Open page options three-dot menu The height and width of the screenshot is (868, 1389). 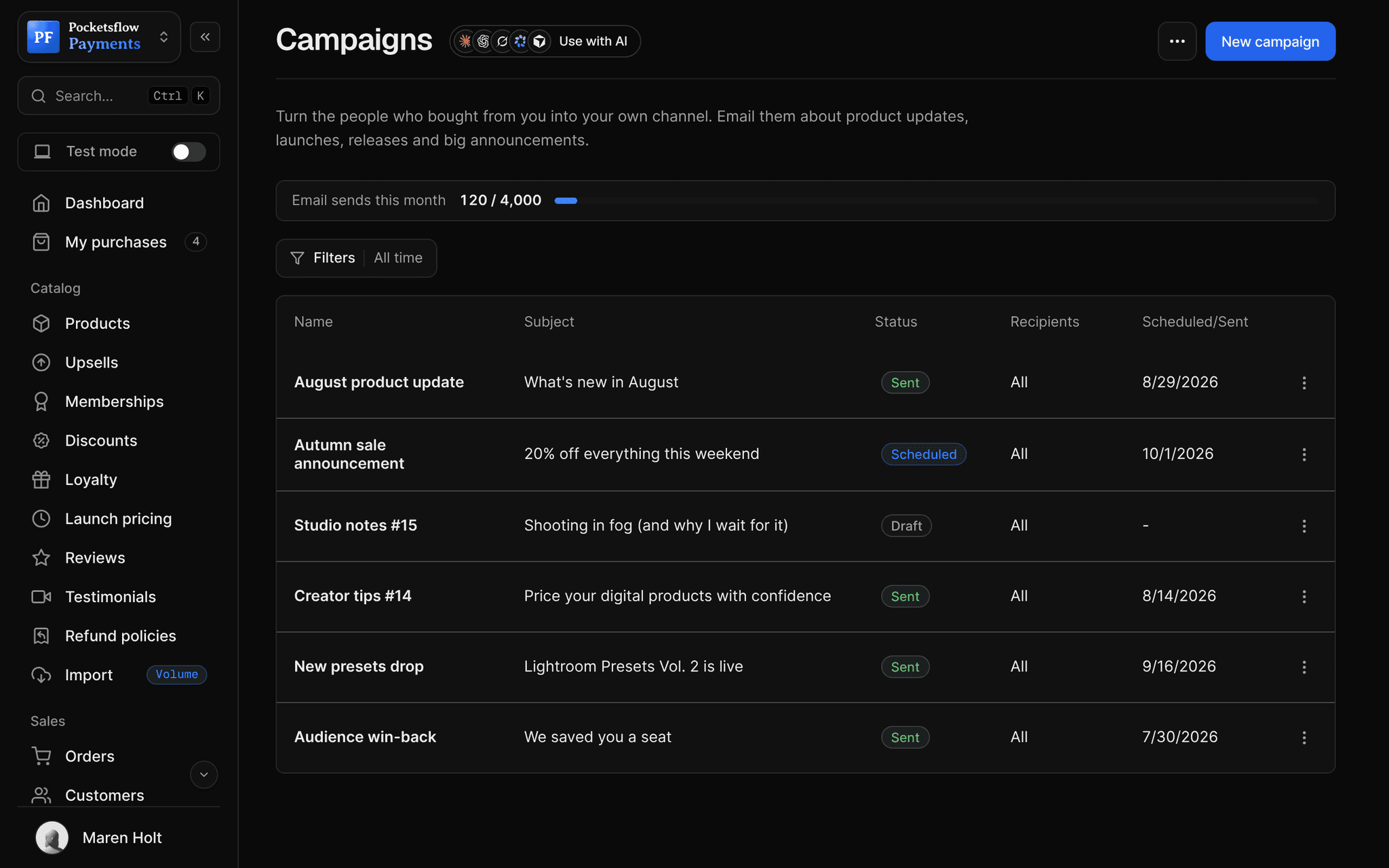pos(1177,41)
